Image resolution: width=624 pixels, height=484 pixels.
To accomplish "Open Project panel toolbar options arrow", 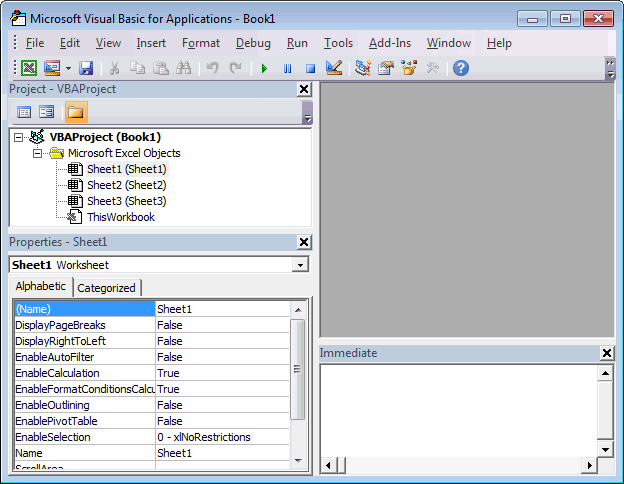I will coord(307,113).
